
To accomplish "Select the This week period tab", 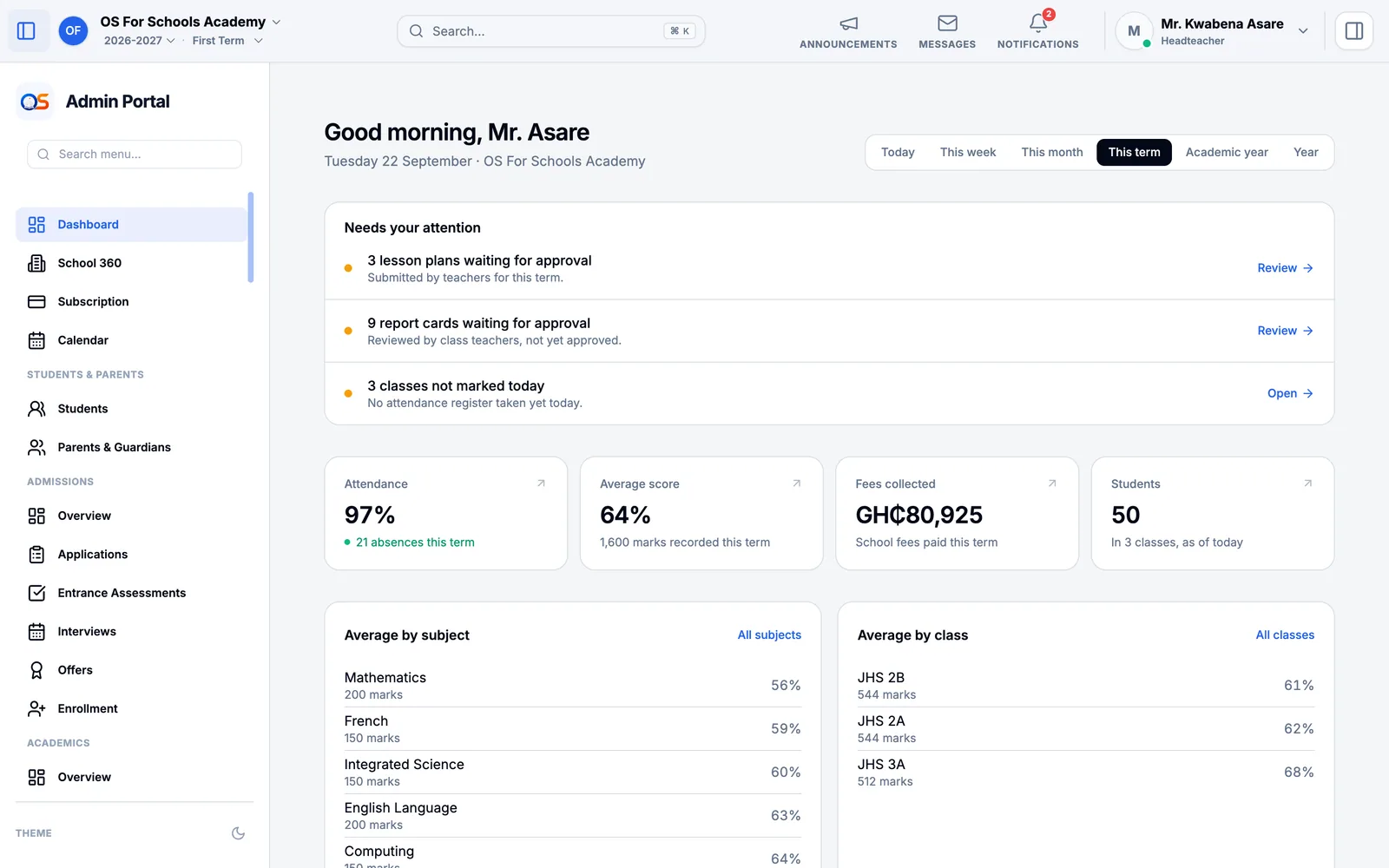I will click(968, 153).
